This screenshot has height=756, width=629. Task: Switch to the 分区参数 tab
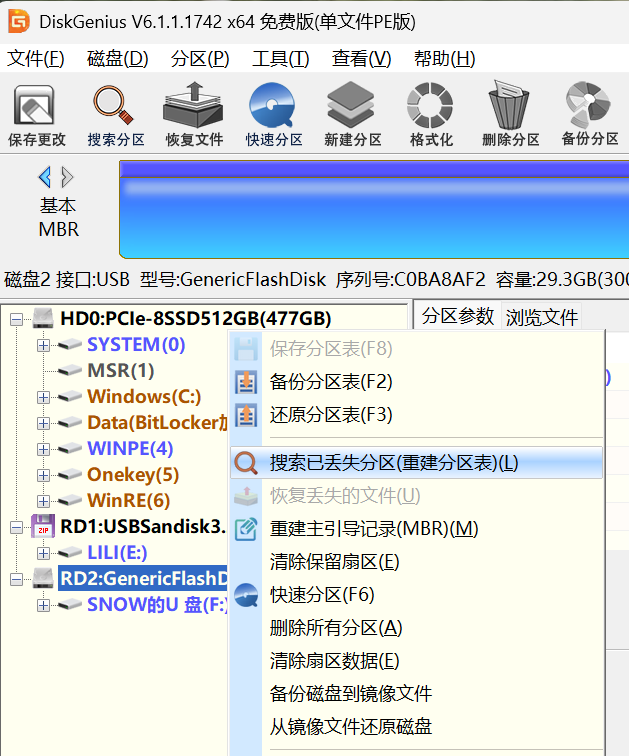click(457, 317)
